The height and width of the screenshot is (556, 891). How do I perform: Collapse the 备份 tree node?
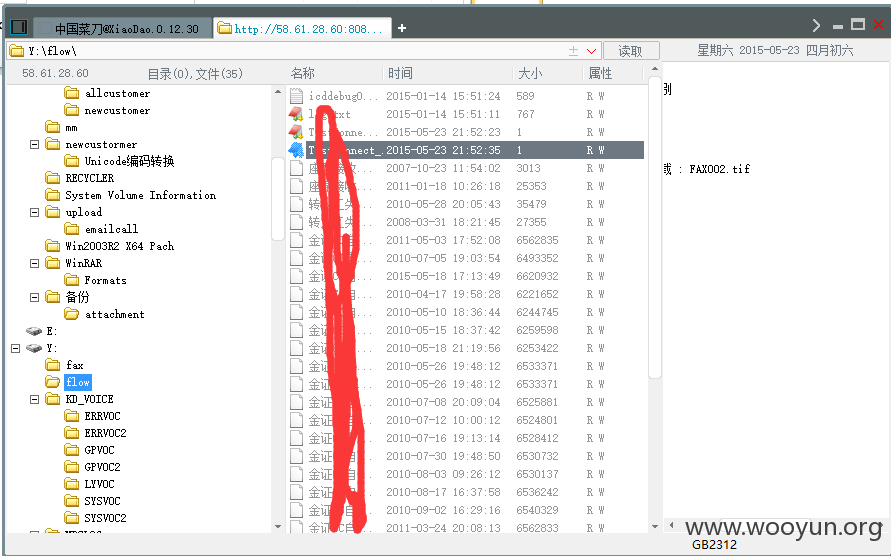pyautogui.click(x=34, y=297)
